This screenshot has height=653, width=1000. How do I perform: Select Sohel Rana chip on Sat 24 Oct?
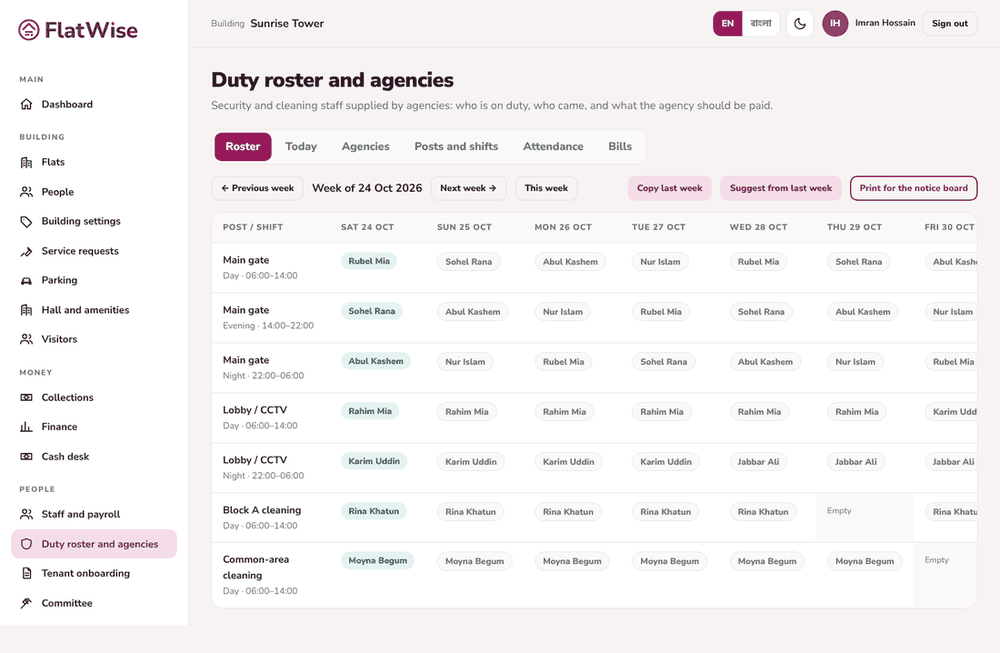[x=372, y=311]
